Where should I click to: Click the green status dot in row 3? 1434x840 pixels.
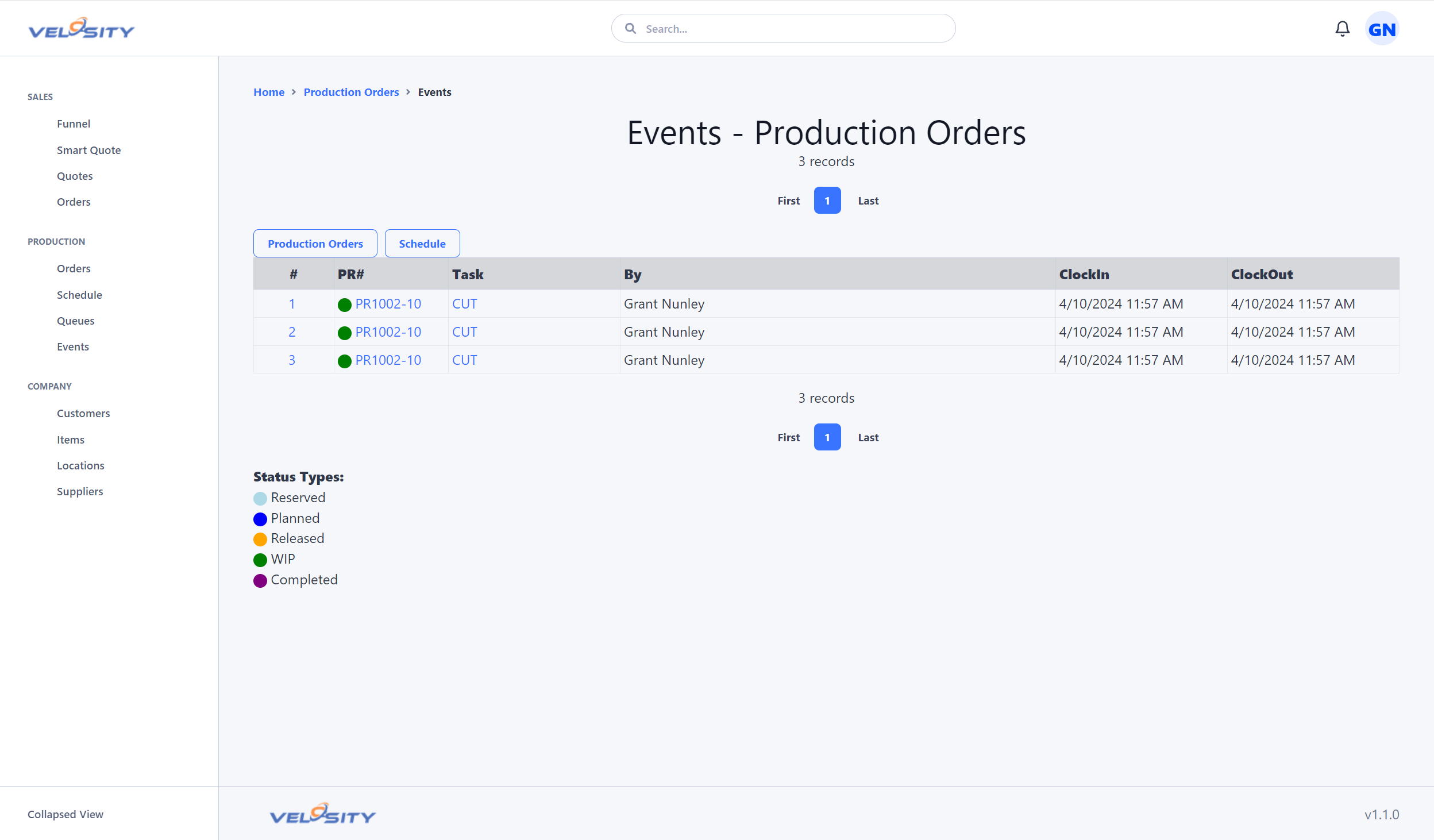pos(345,361)
